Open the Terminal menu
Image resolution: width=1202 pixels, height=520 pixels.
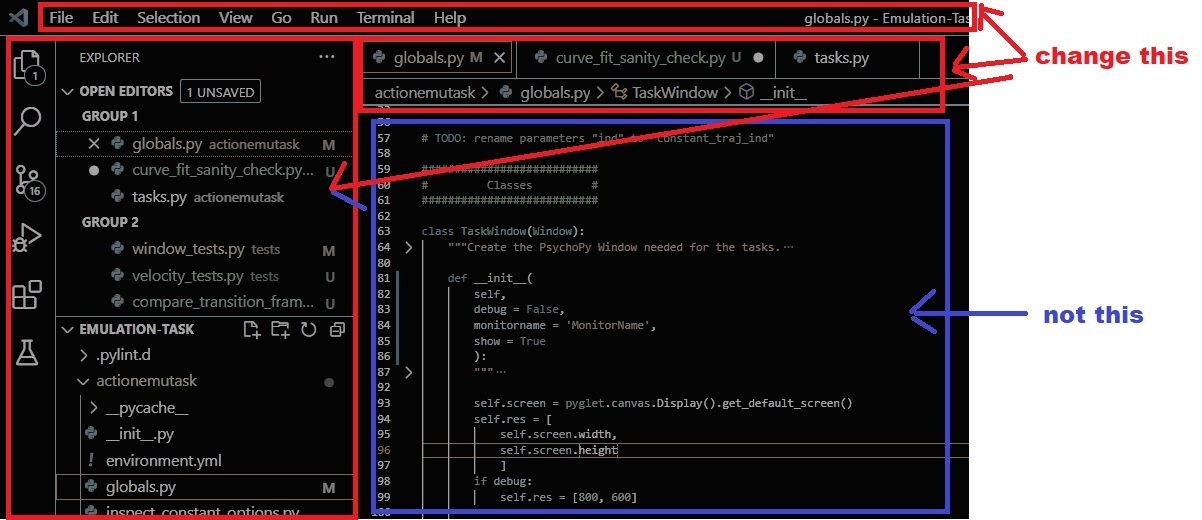click(386, 17)
